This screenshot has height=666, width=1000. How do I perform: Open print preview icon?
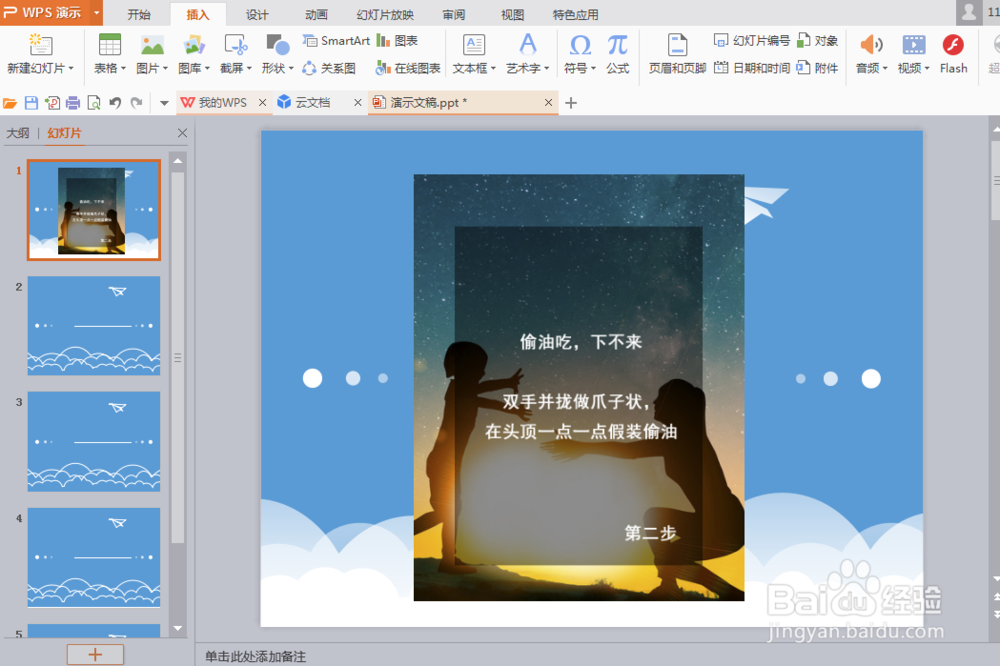coord(94,103)
